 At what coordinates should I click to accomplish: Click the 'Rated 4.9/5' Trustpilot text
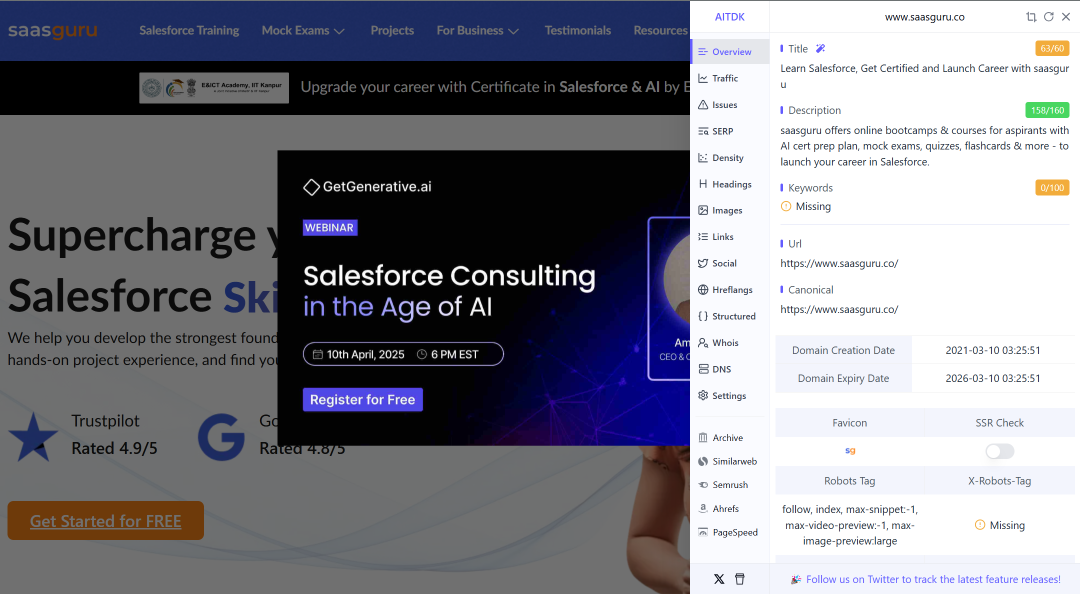point(114,449)
